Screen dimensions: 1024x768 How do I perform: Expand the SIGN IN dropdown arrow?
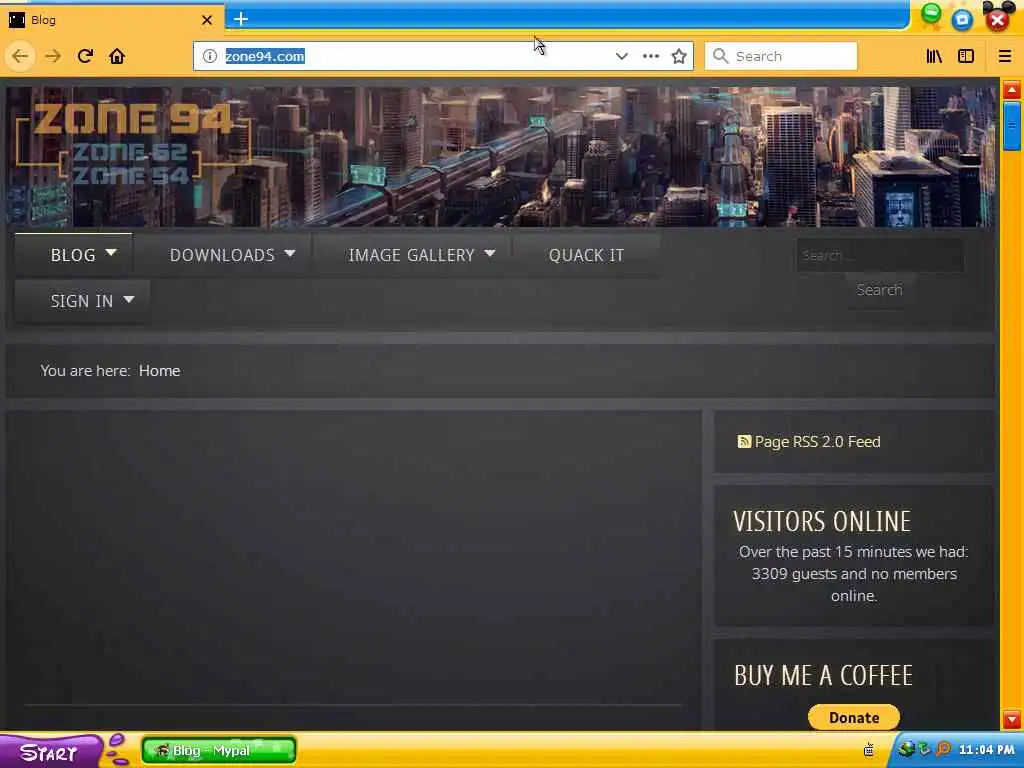click(129, 299)
